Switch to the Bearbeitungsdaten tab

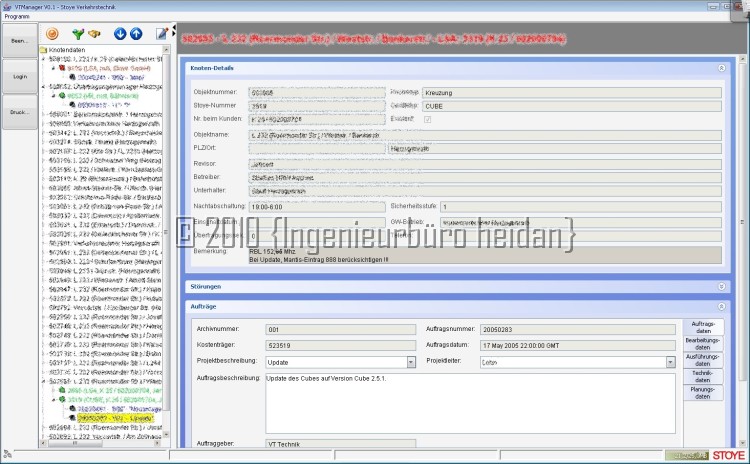click(x=702, y=343)
